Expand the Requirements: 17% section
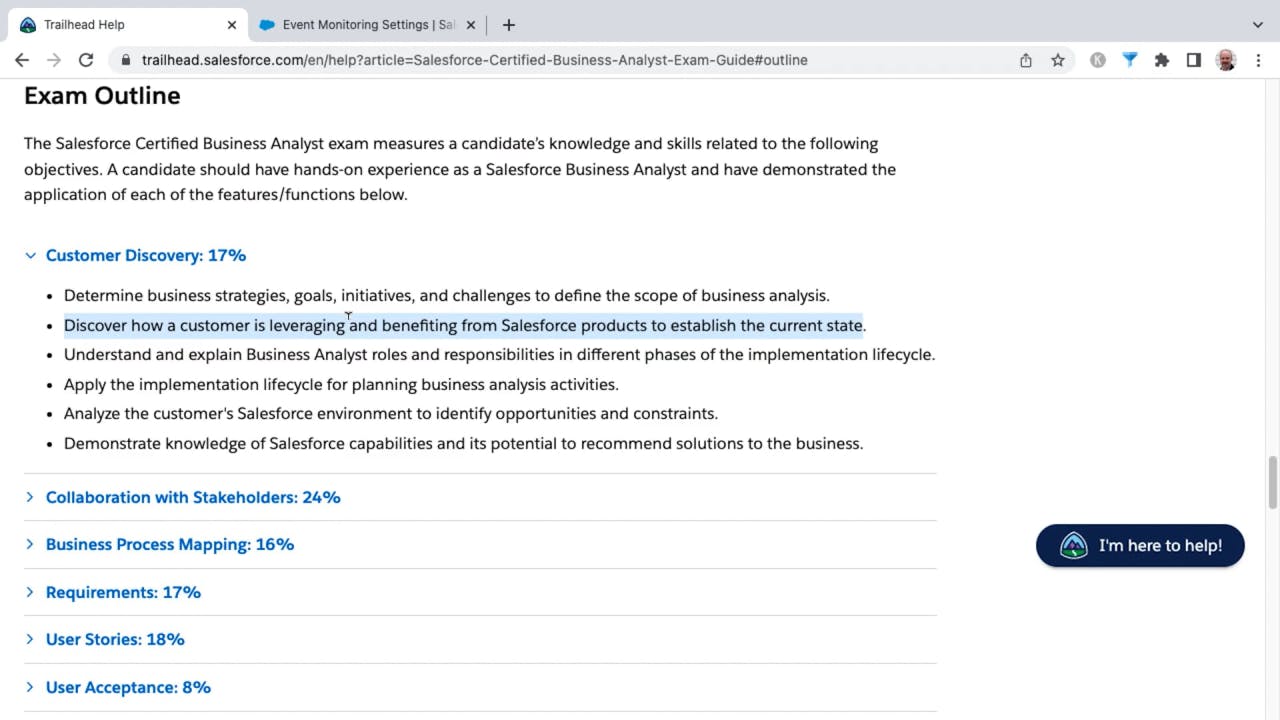Image resolution: width=1280 pixels, height=720 pixels. (123, 592)
